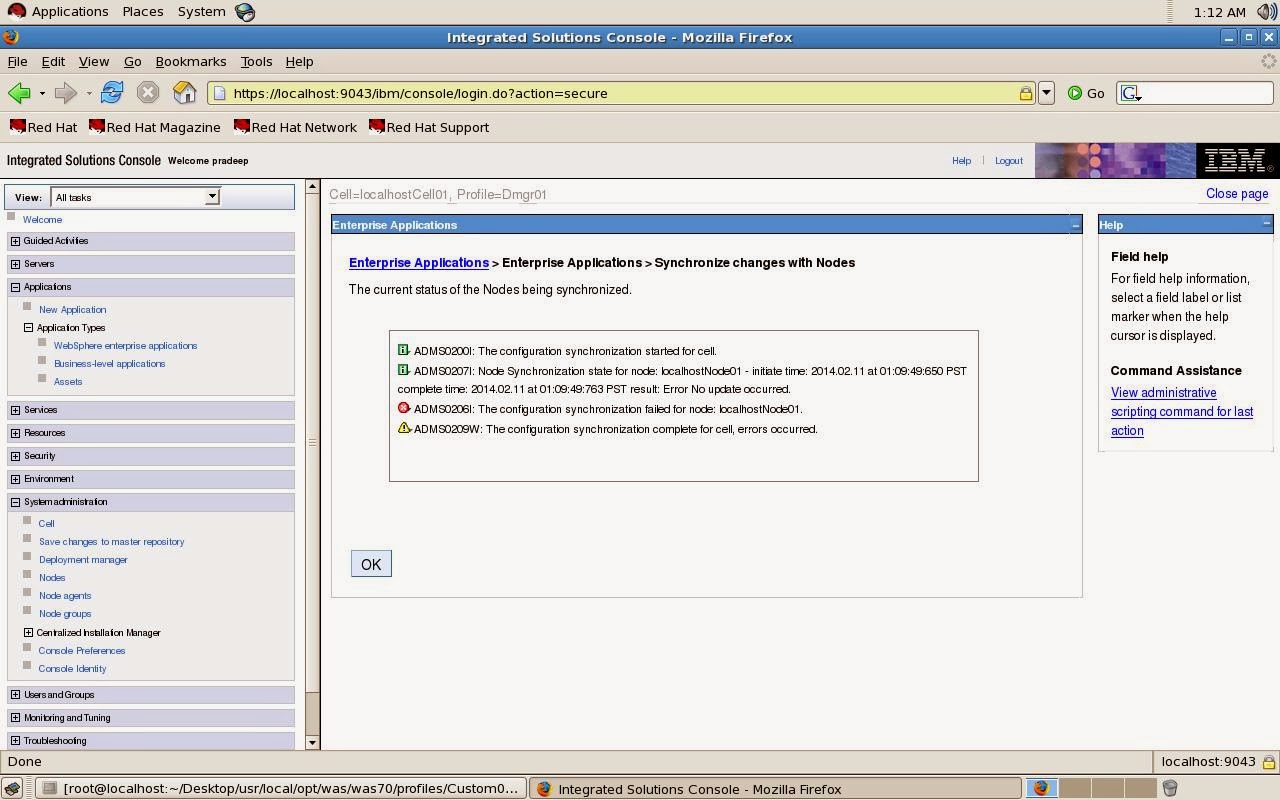
Task: Click the padlock icon in the address bar
Action: pos(1026,93)
